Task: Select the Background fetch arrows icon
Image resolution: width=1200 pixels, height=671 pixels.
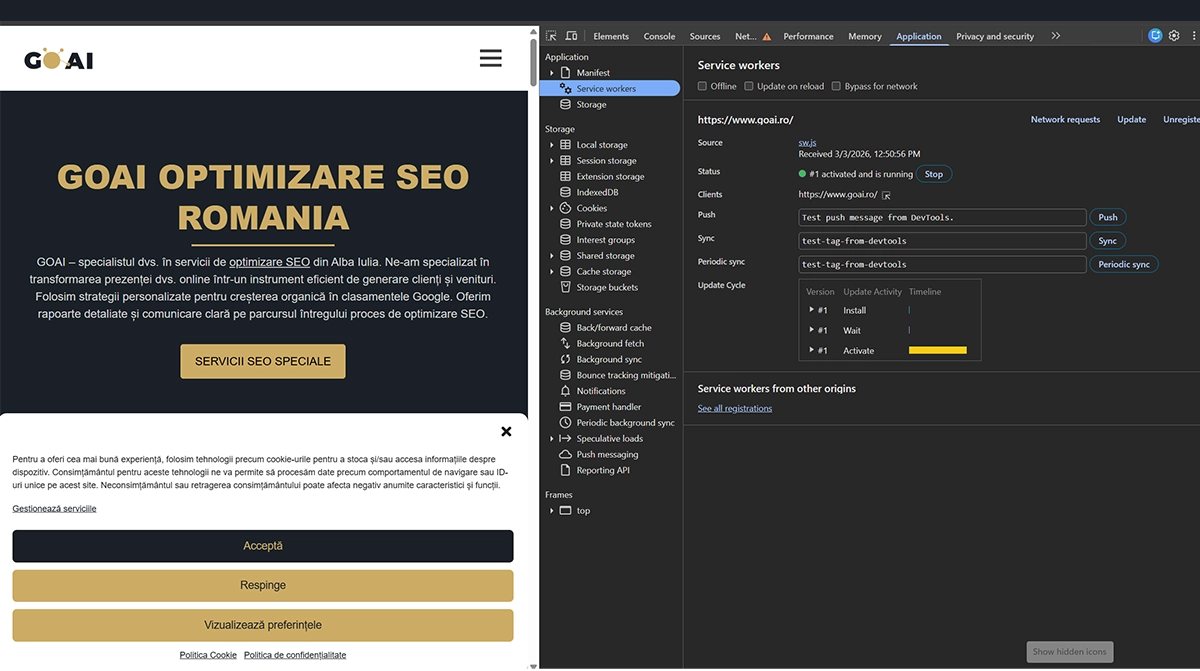Action: click(565, 343)
